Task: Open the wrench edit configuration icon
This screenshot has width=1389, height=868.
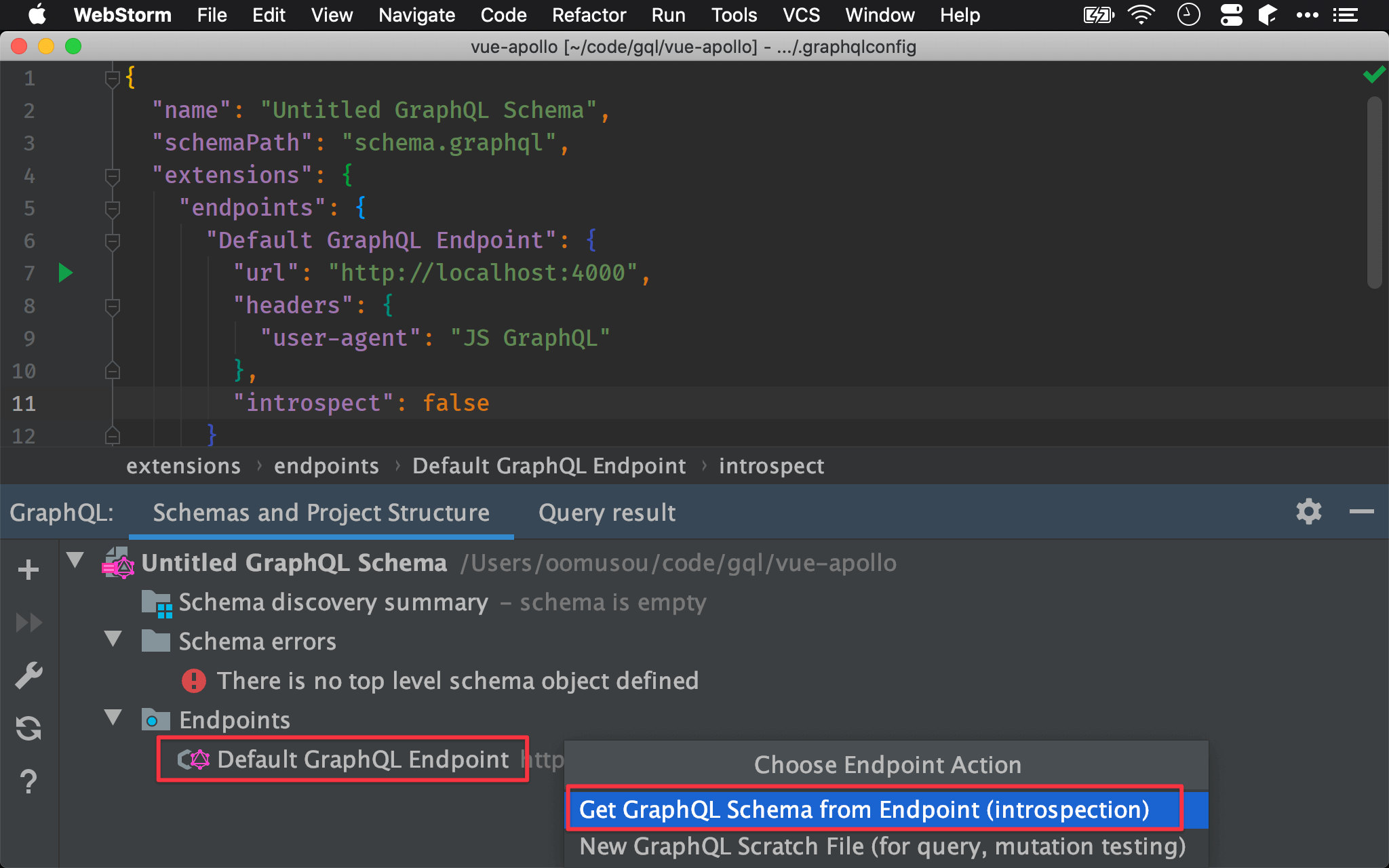Action: (28, 675)
